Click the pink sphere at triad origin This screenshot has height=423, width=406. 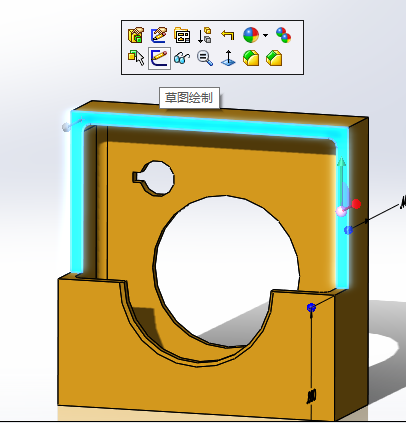341,211
